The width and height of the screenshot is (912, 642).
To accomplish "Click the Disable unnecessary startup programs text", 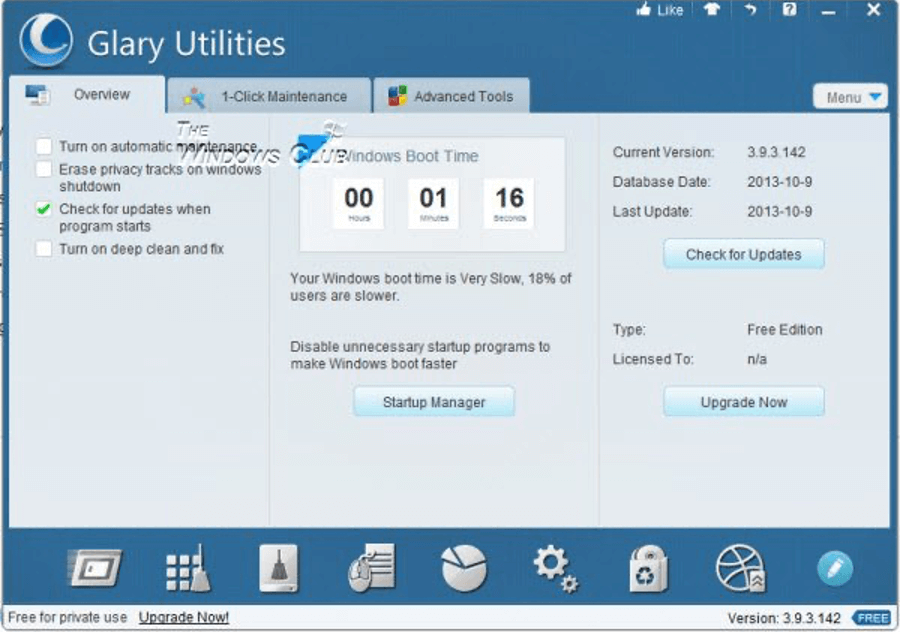I will (420, 355).
